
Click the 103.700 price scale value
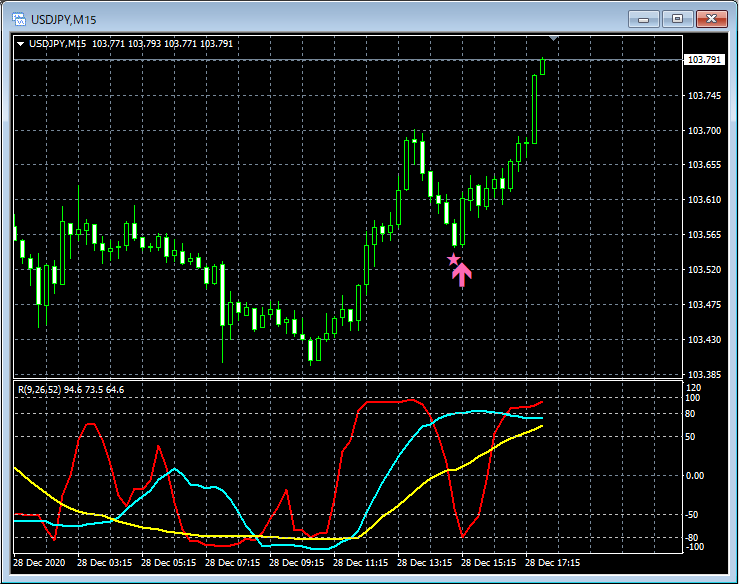704,130
